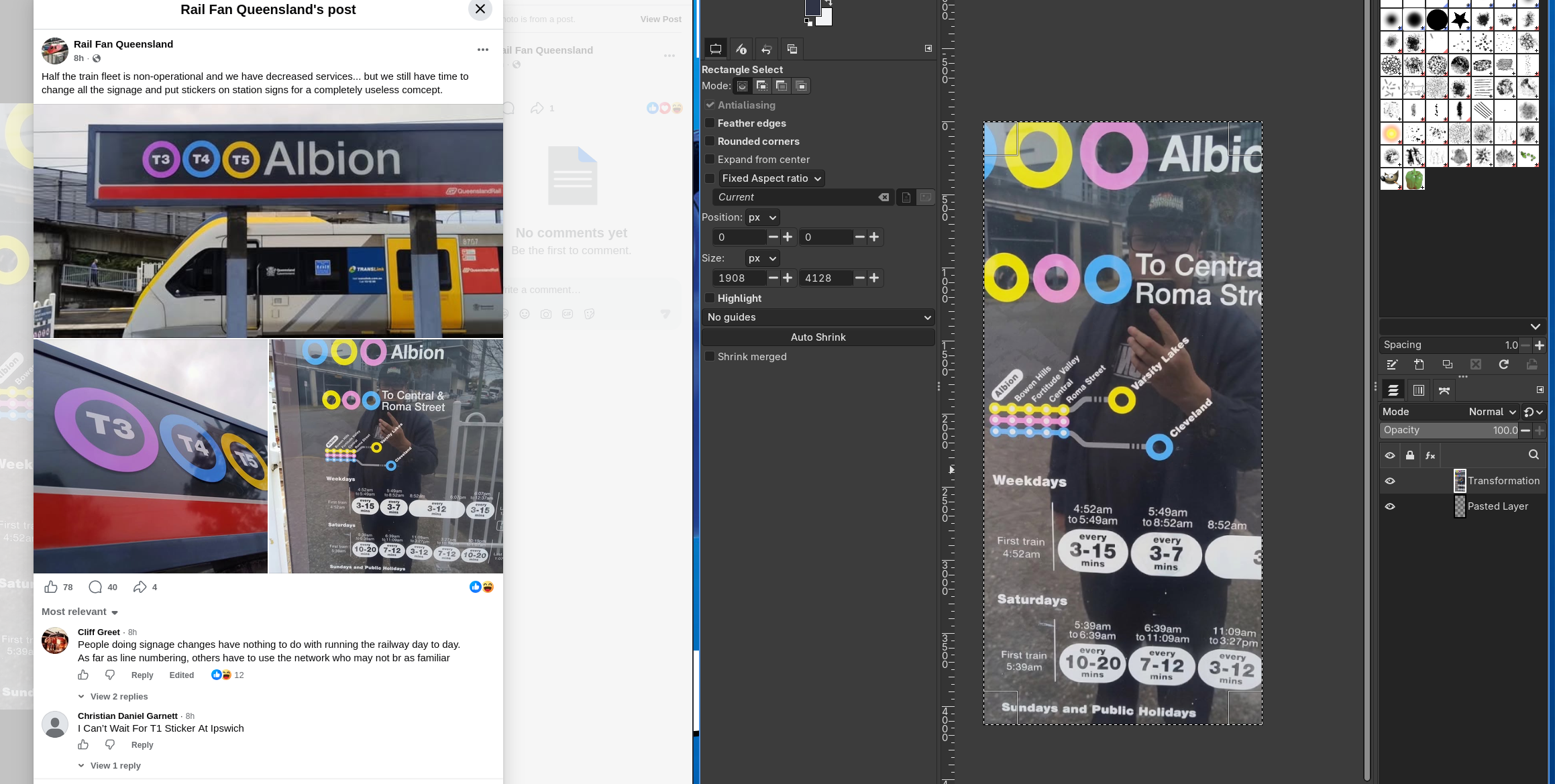Click the foreground color swatch
1555x784 pixels.
[812, 7]
